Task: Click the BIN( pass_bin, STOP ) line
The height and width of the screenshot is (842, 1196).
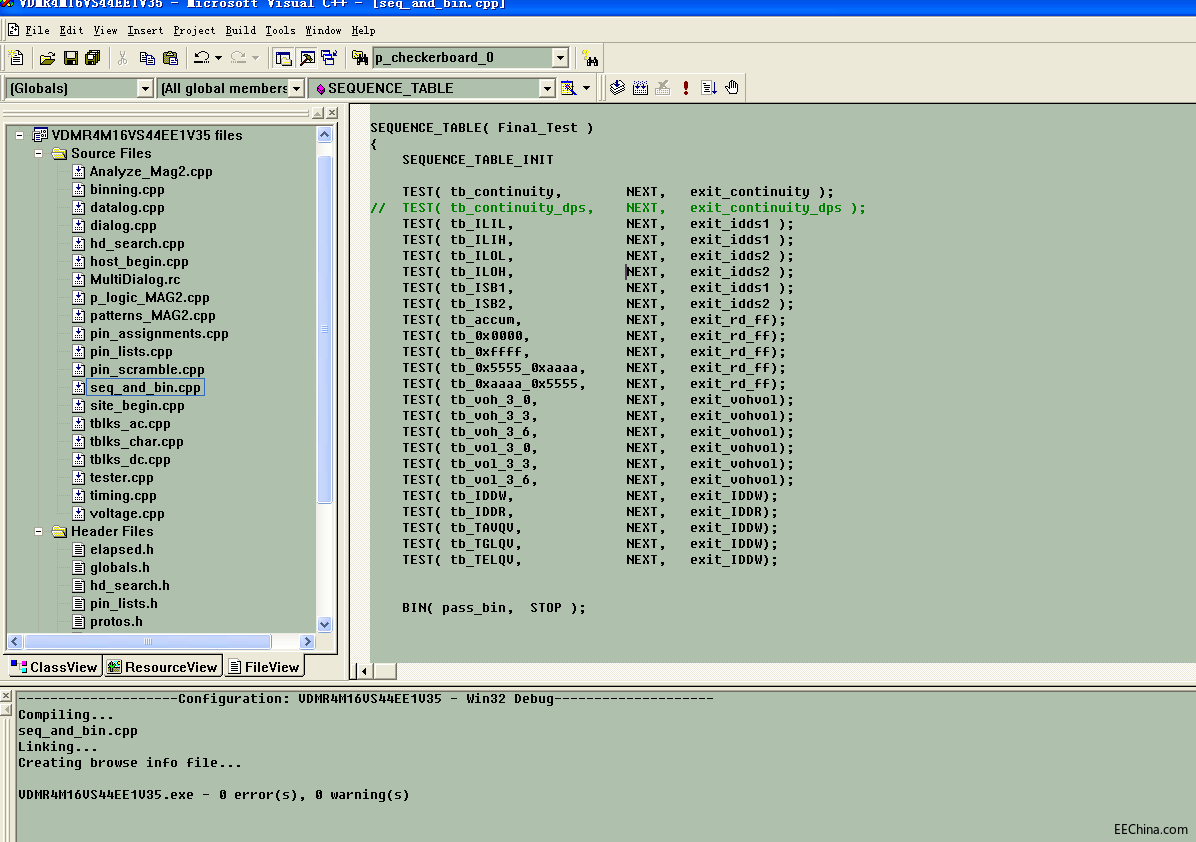Action: [494, 608]
